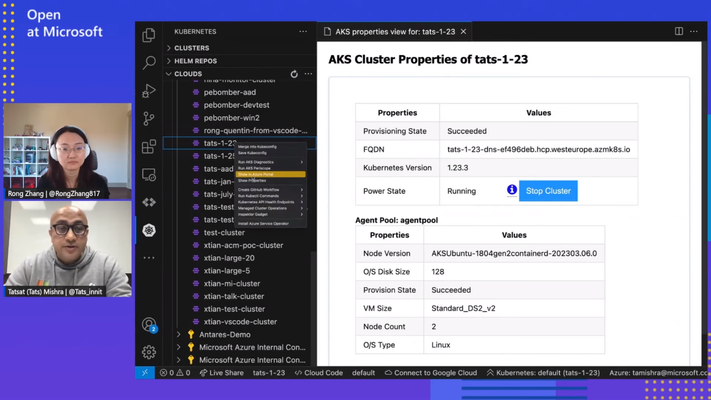Click Connect to Google Cloud
711x400 pixels.
pos(431,373)
